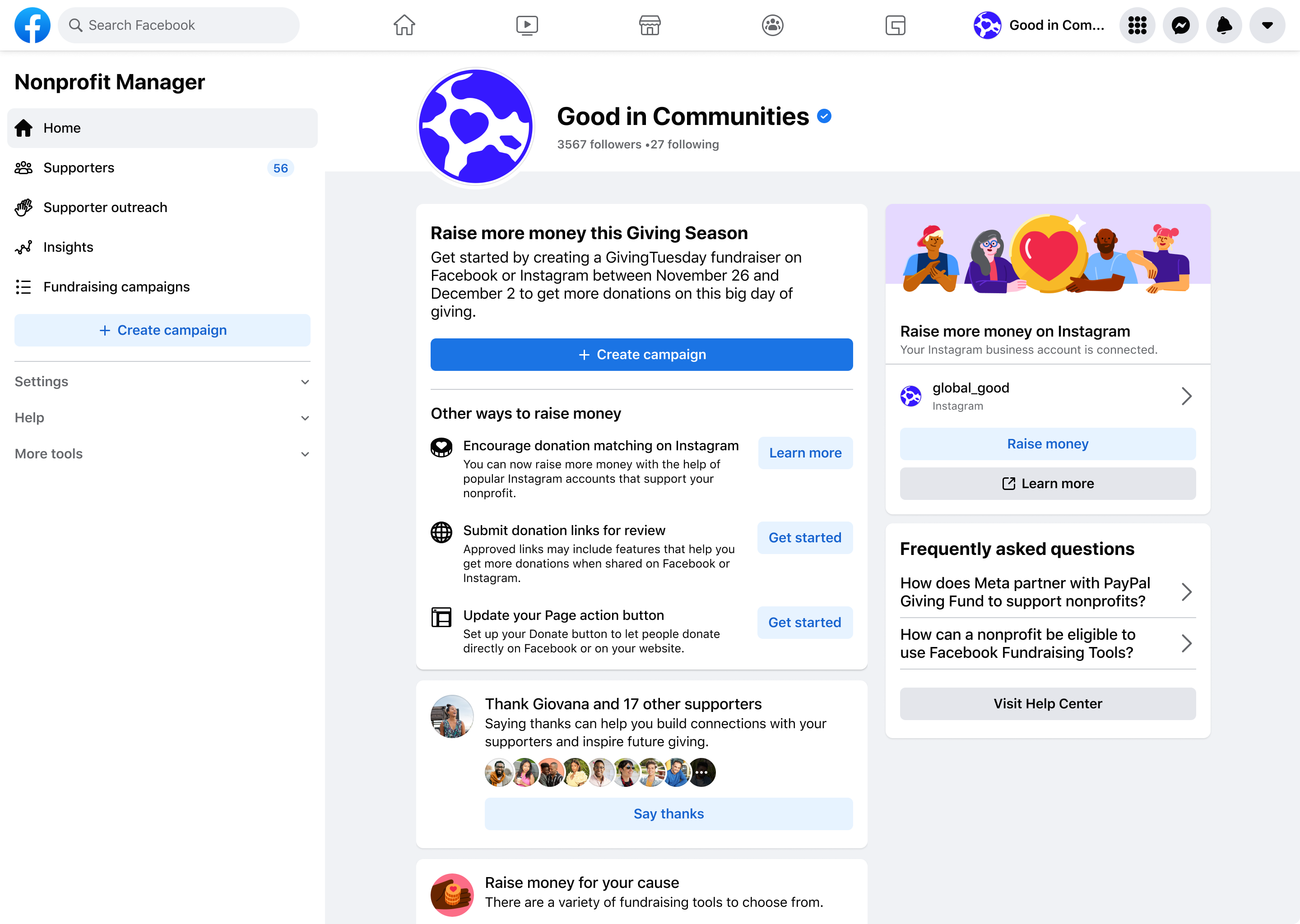This screenshot has height=924, width=1300.
Task: Click Learn more with external link icon
Action: [x=1048, y=484]
